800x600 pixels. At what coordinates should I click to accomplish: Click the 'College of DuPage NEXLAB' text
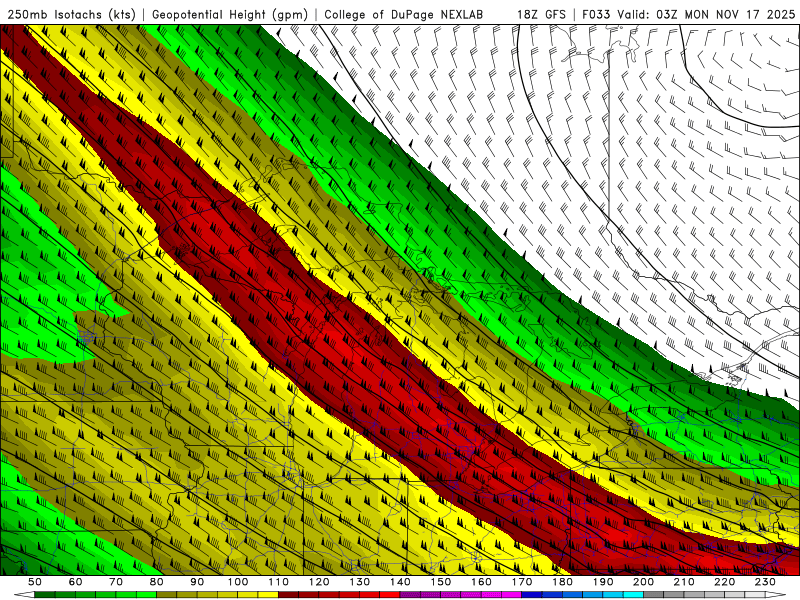coord(404,15)
